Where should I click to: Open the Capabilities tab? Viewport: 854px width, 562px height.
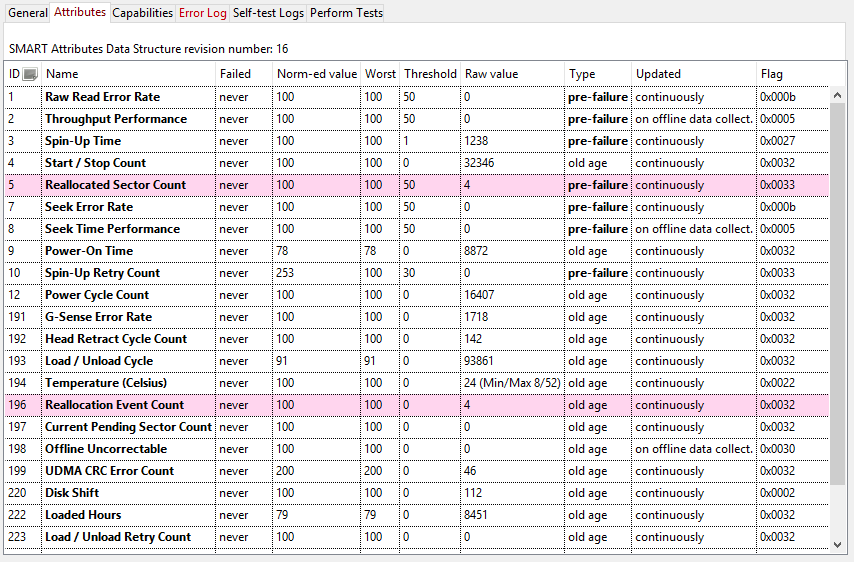[142, 13]
